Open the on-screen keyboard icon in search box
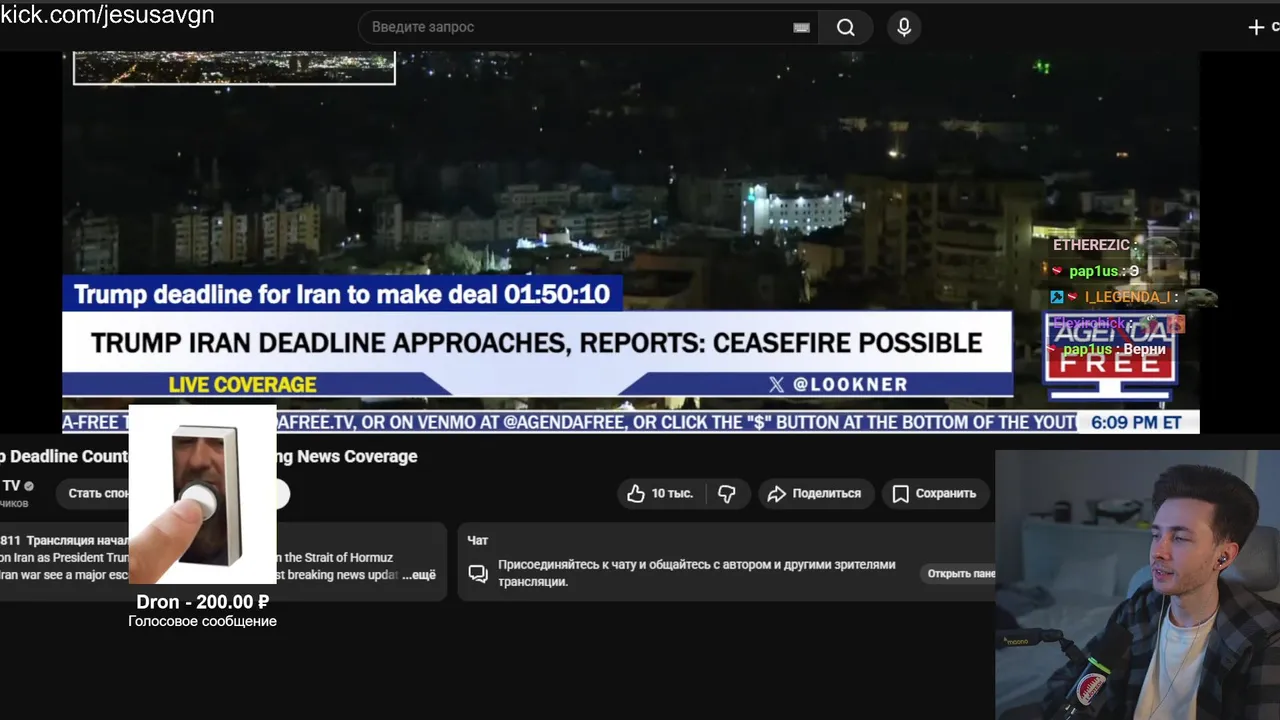This screenshot has width=1280, height=720. tap(801, 27)
